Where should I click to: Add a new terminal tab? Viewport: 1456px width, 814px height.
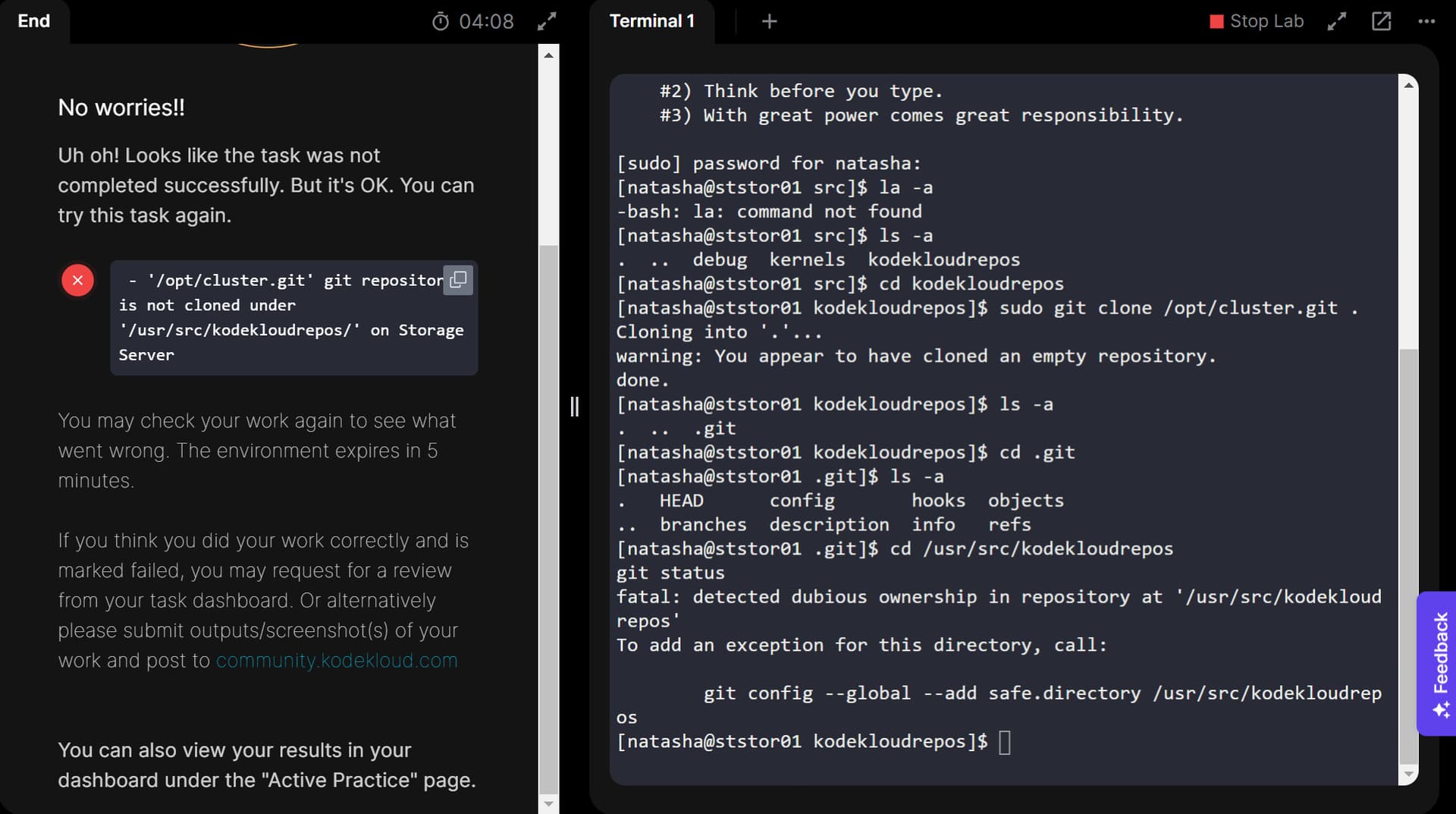click(769, 21)
